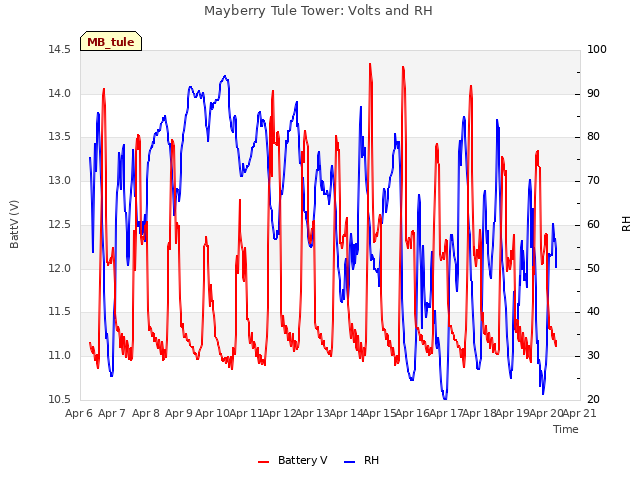Click the BattV (V) axis label
640x480 pixels.
point(14,224)
